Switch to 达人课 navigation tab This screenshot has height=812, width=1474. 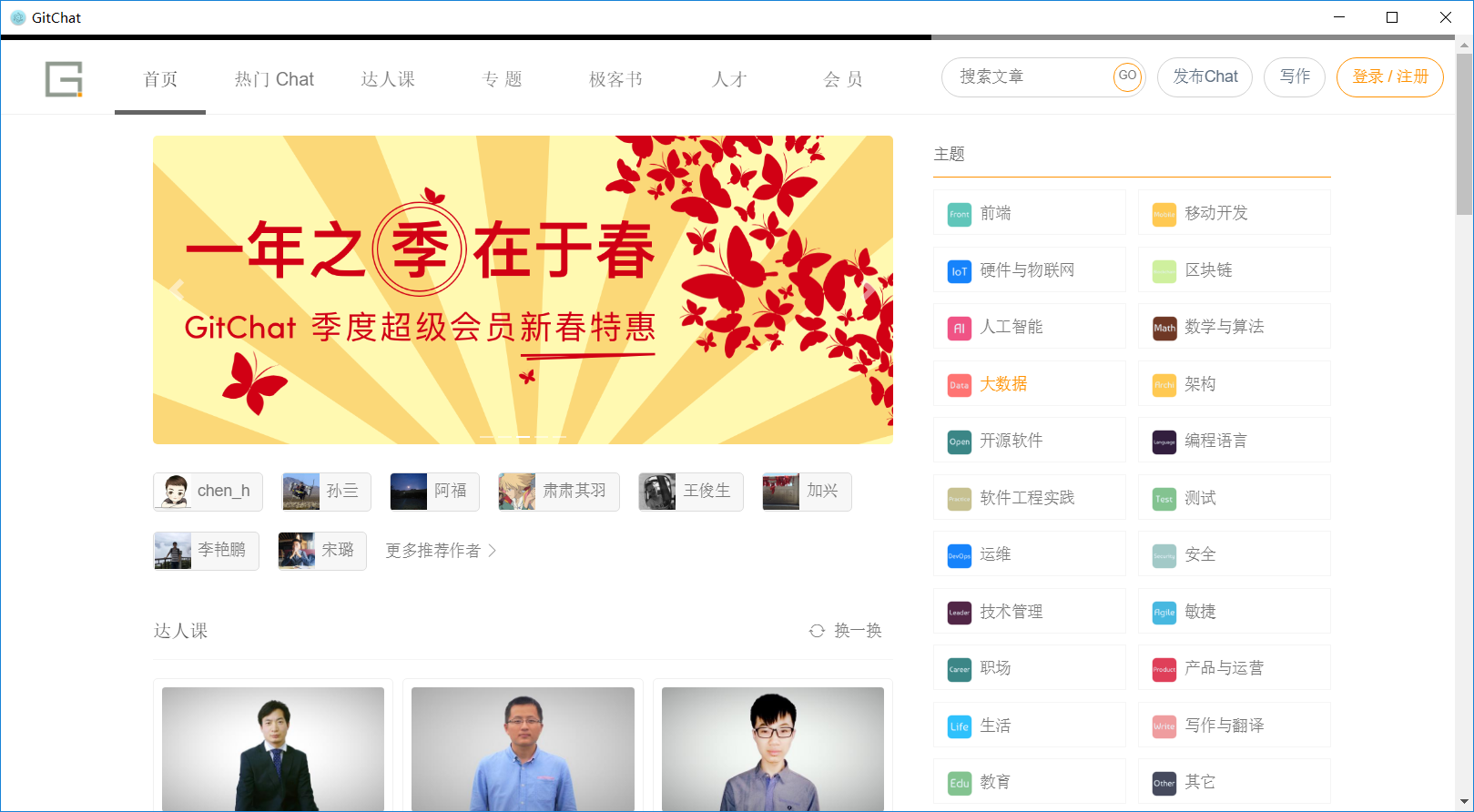point(388,79)
